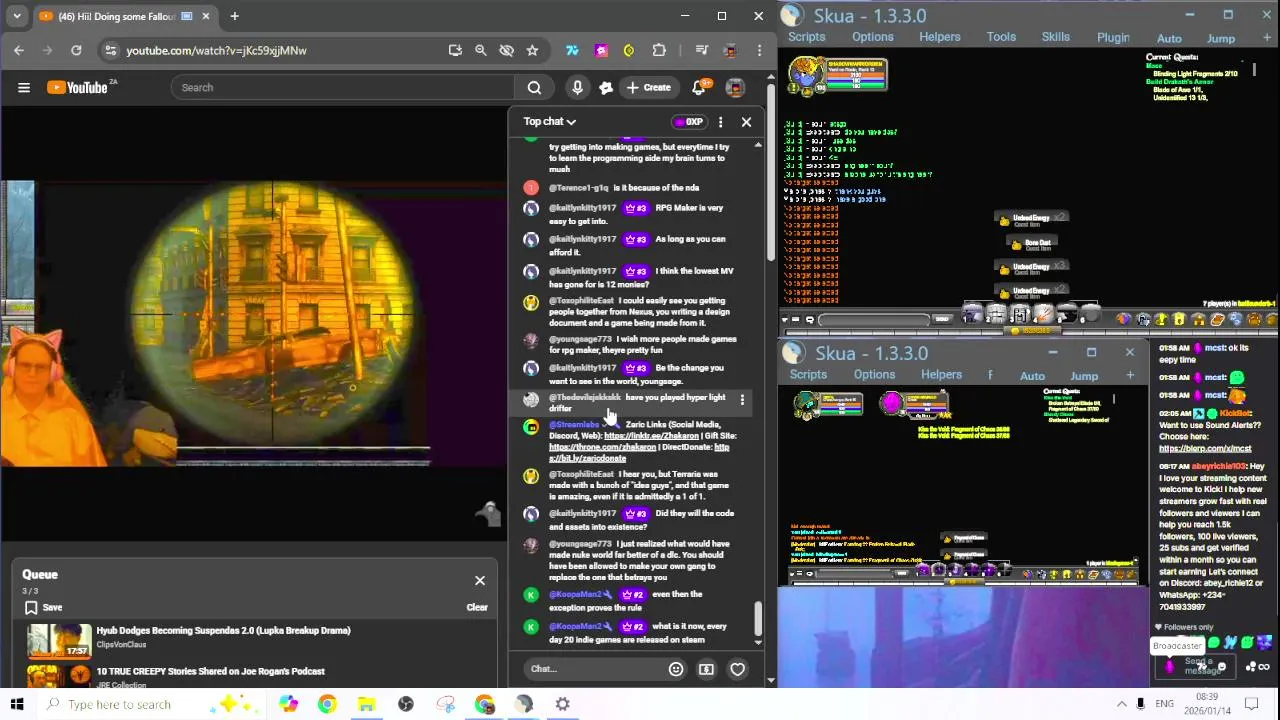Image resolution: width=1280 pixels, height=720 pixels.
Task: Expand the Top chat dropdown
Action: tap(550, 122)
